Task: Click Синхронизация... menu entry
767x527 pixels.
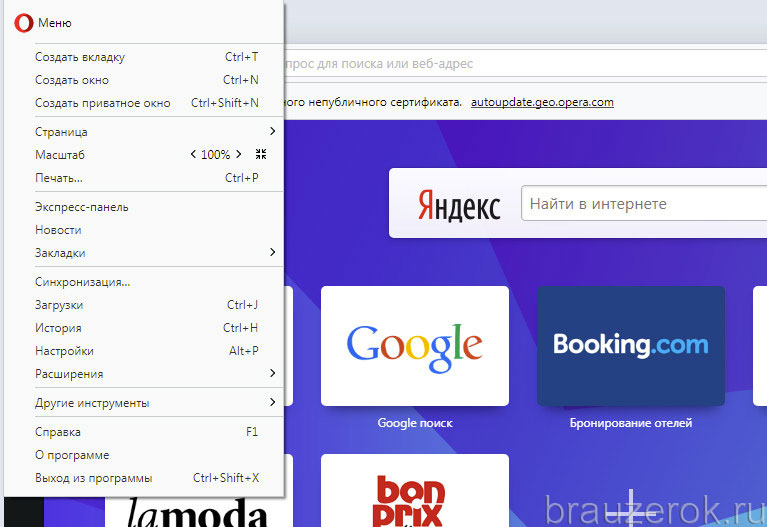Action: click(x=147, y=282)
